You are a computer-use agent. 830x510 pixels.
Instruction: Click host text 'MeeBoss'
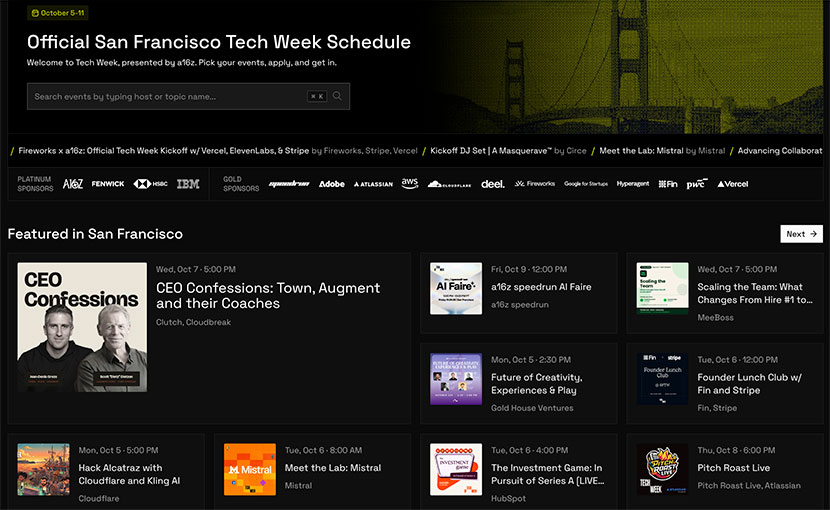tap(715, 317)
